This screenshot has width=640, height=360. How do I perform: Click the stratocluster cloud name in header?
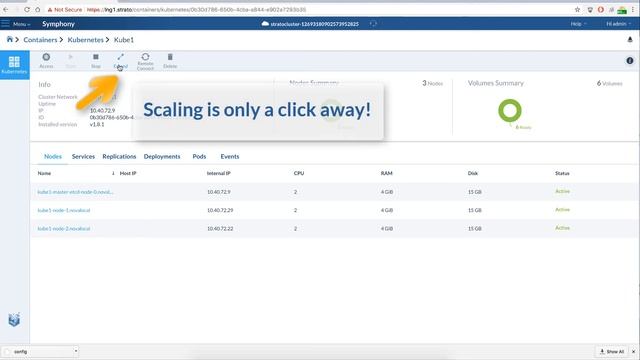click(x=310, y=24)
